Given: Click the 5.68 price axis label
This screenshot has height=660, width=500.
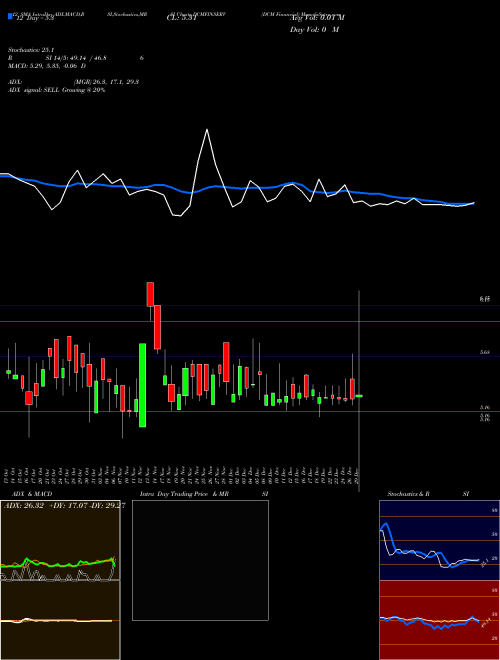Looking at the screenshot, I should click(x=484, y=352).
